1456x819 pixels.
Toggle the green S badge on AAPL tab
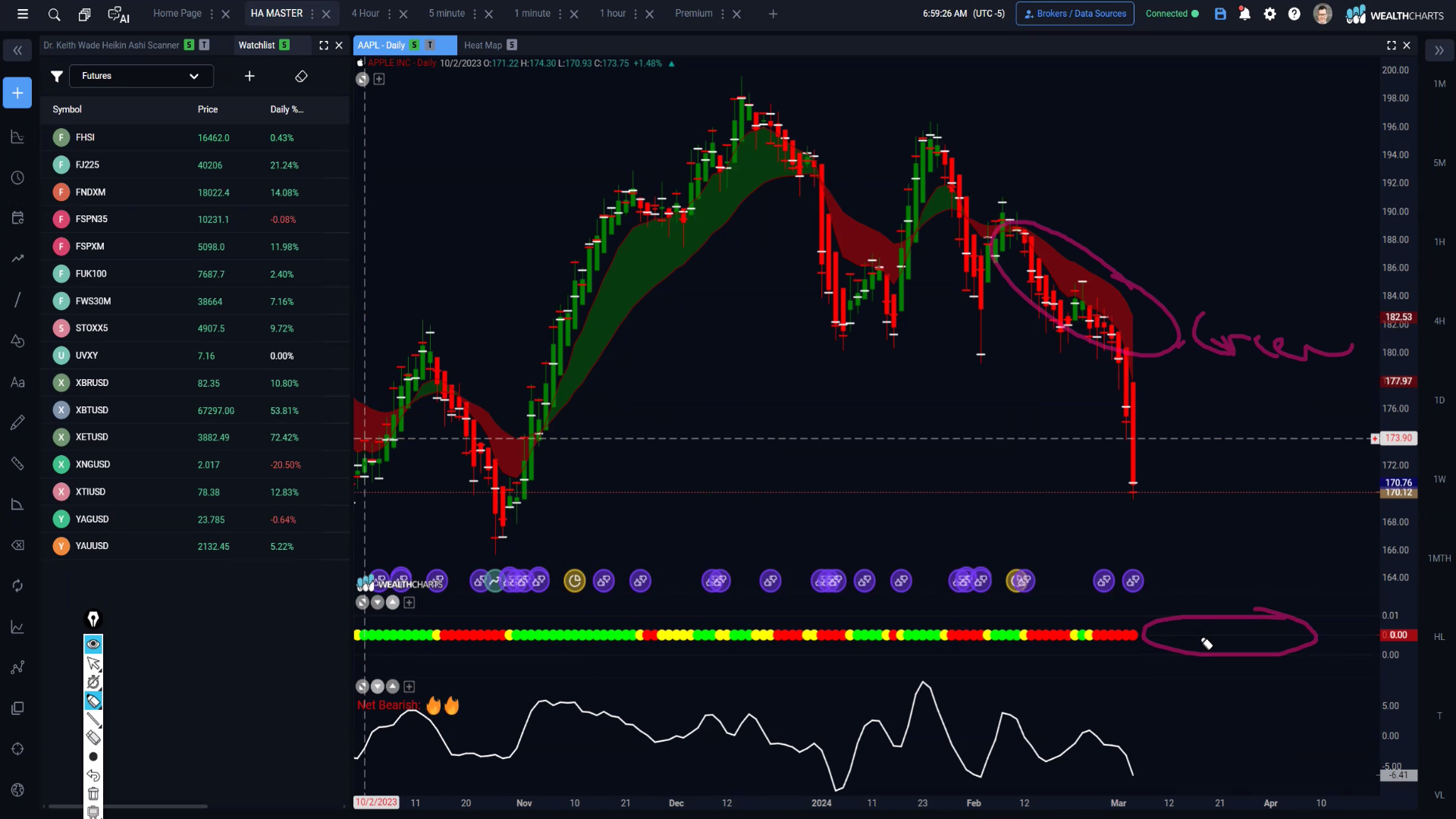click(415, 45)
